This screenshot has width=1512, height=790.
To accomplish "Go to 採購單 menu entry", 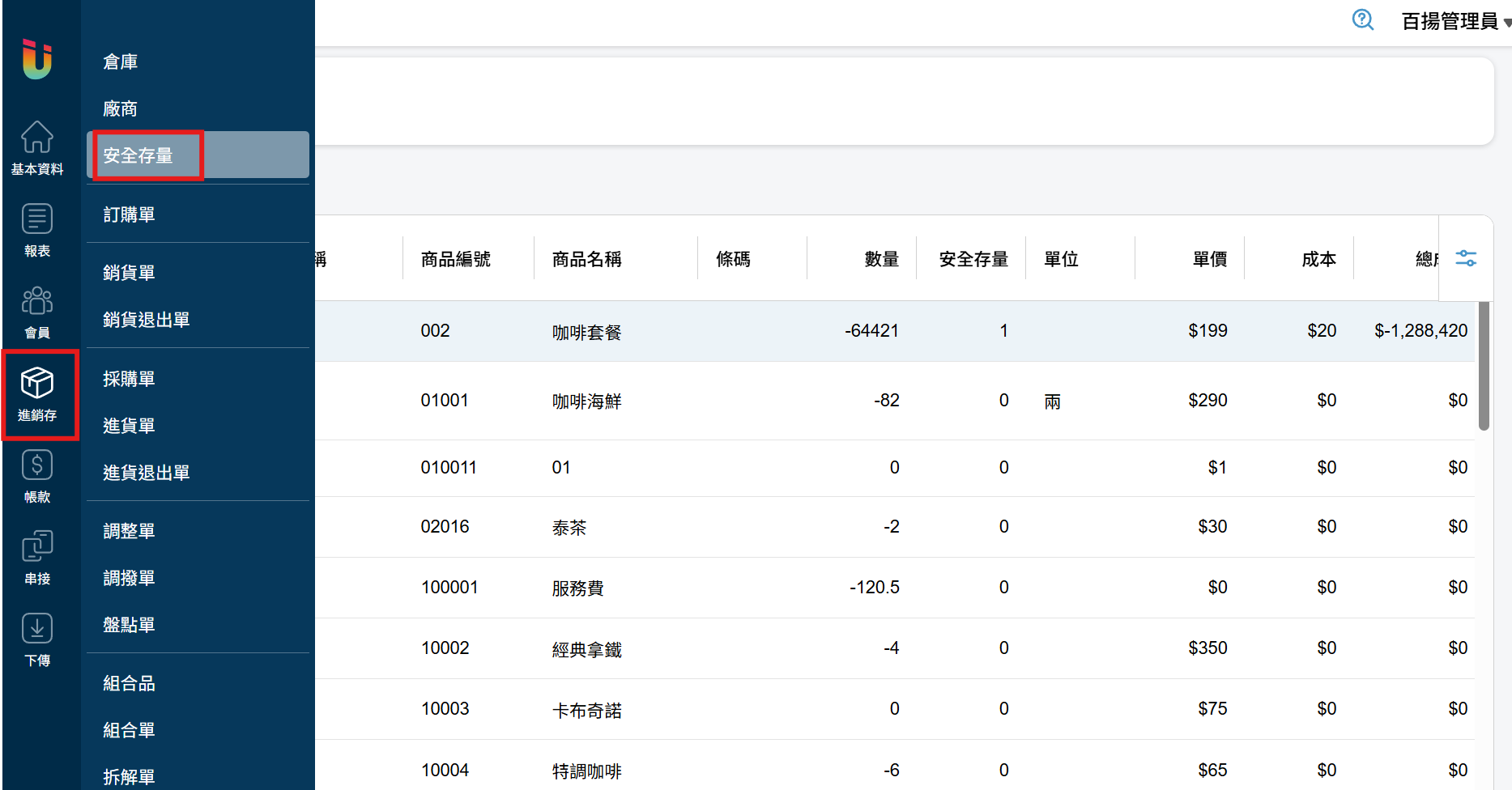I will (x=130, y=379).
